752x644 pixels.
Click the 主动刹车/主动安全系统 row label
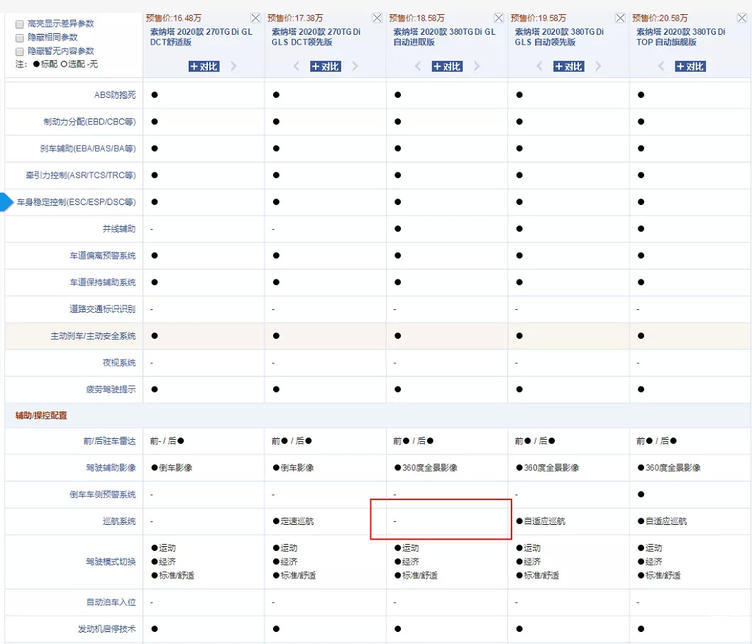point(93,336)
